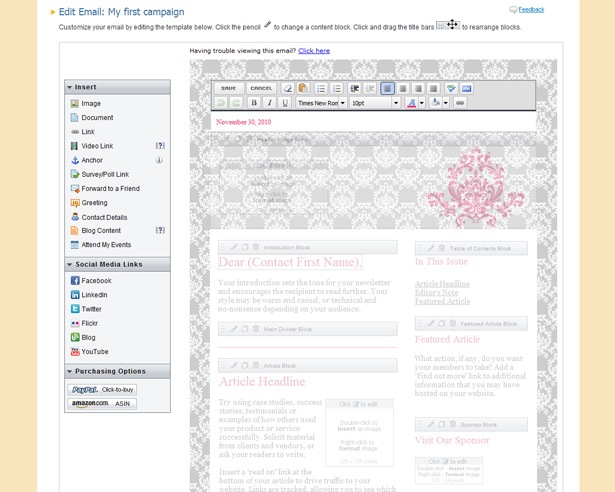Edit the Sponsor Block with pencil
615x492 pixels.
click(431, 424)
